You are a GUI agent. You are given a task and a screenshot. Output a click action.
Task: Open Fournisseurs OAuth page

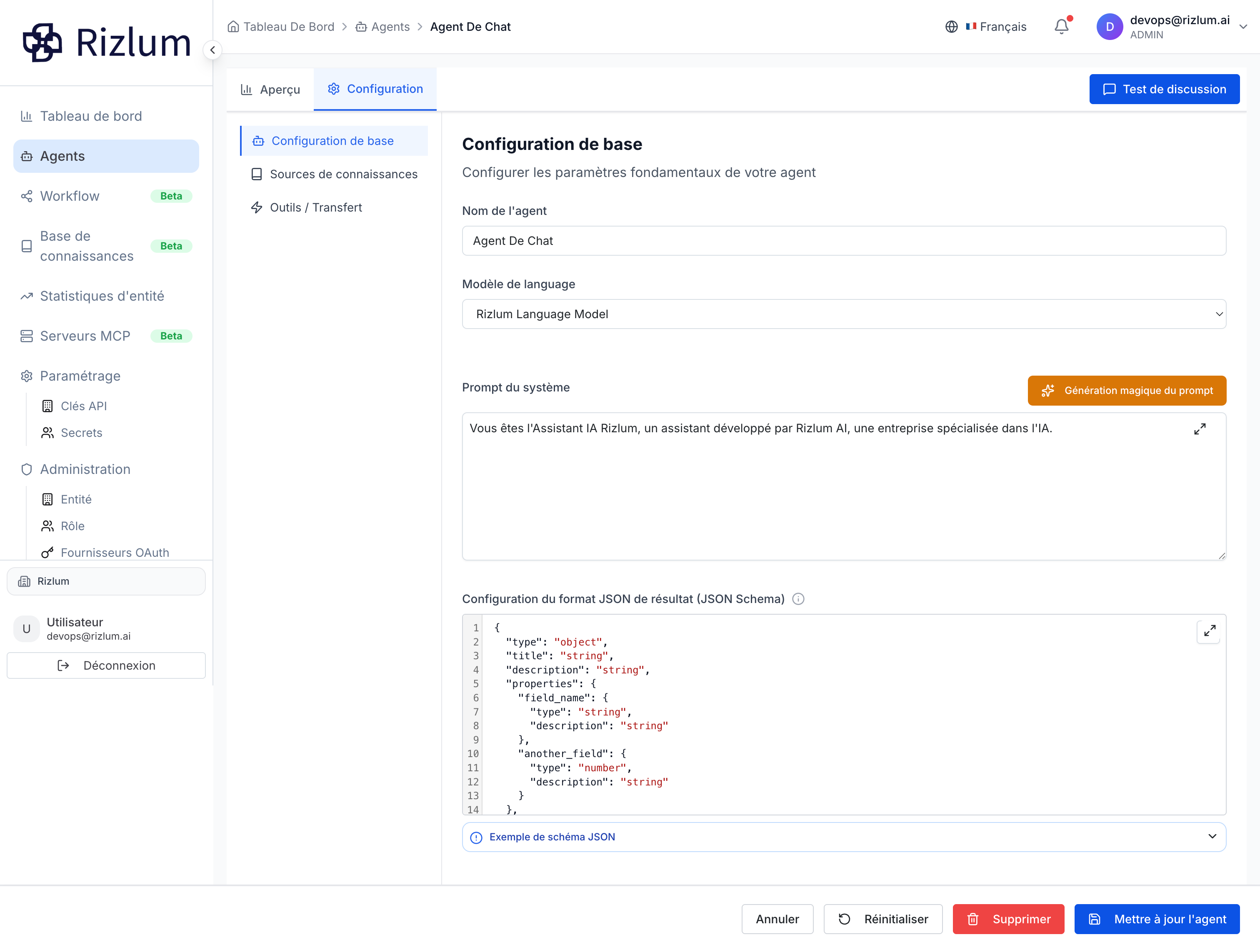pos(115,553)
